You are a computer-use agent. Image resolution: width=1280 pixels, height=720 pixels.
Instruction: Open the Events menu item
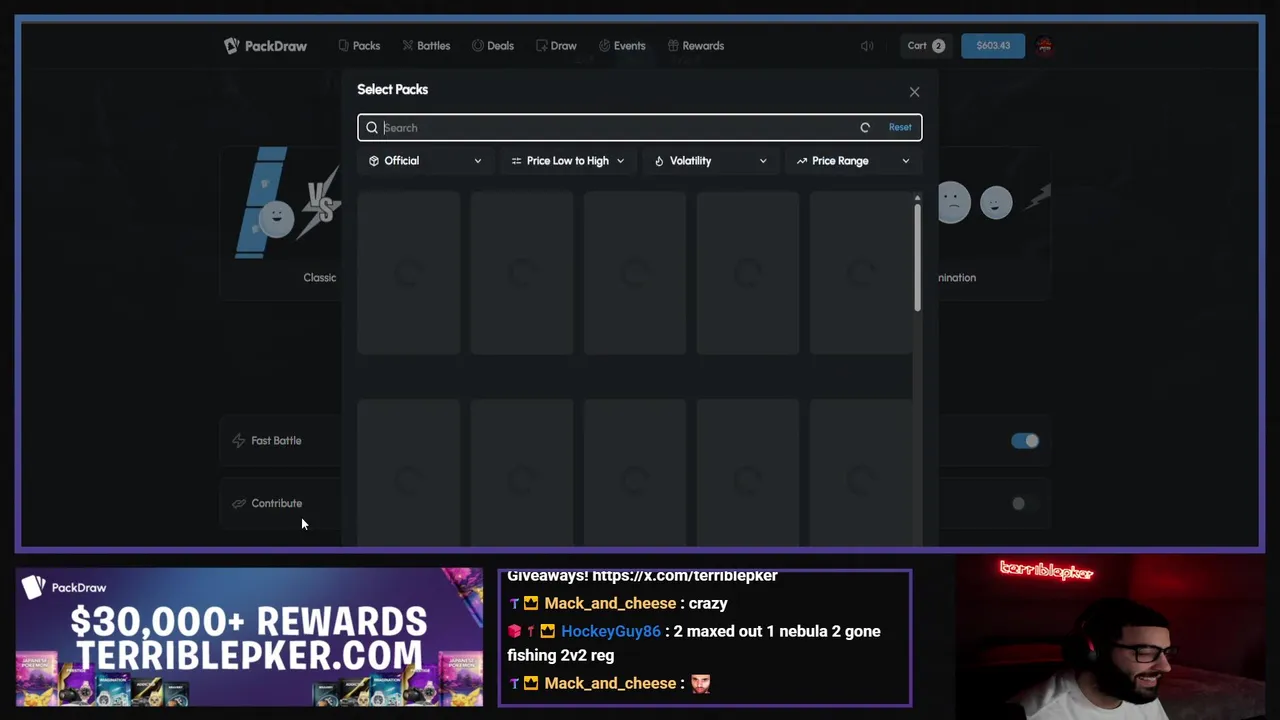pos(622,46)
